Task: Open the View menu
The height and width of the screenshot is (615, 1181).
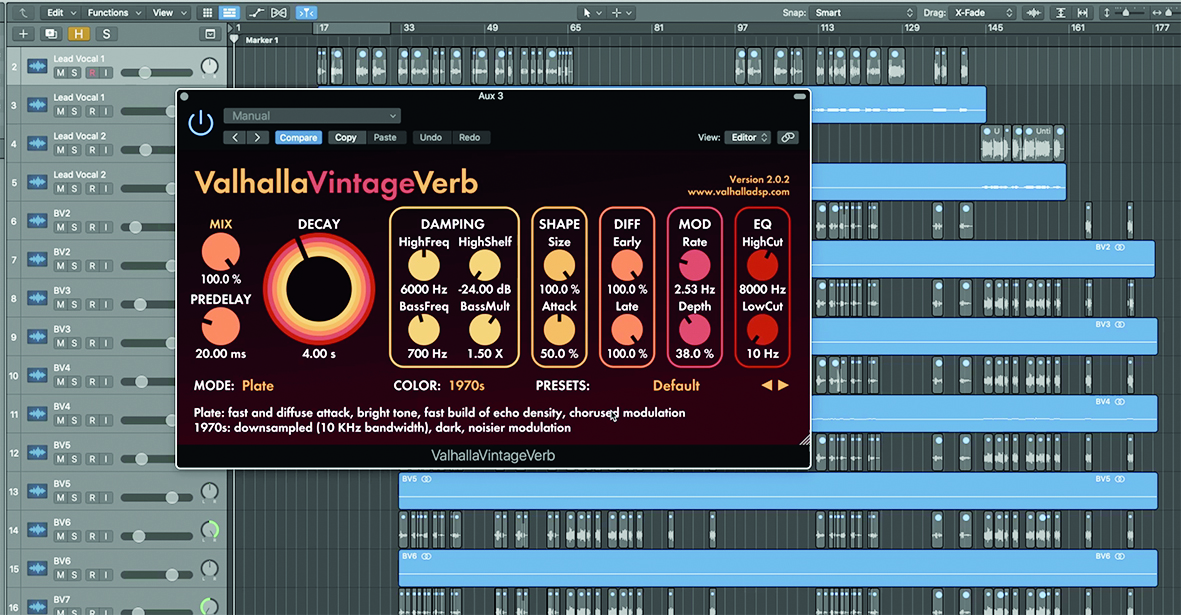Action: pos(169,13)
